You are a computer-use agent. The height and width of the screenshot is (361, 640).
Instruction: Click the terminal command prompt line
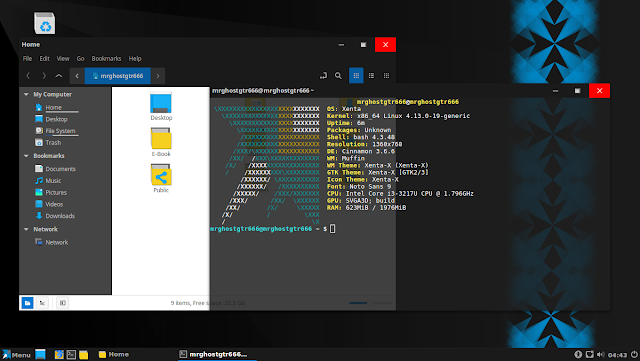pyautogui.click(x=273, y=229)
